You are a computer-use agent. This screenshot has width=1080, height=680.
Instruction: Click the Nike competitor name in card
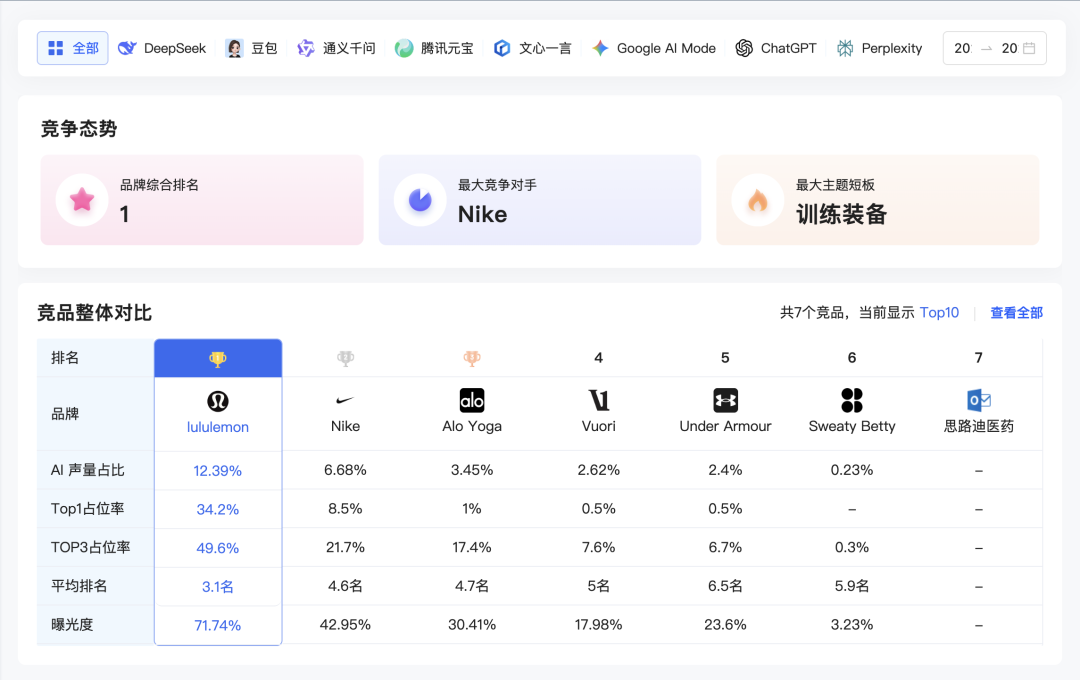click(482, 214)
